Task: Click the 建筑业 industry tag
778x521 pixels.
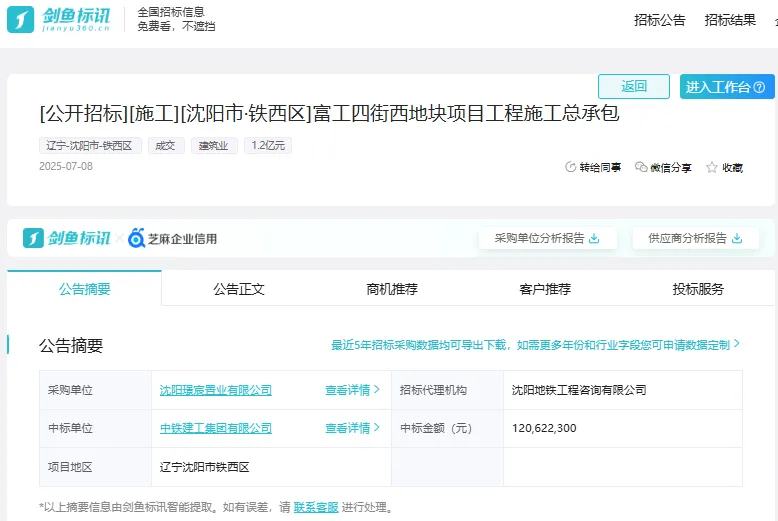Action: 214,145
